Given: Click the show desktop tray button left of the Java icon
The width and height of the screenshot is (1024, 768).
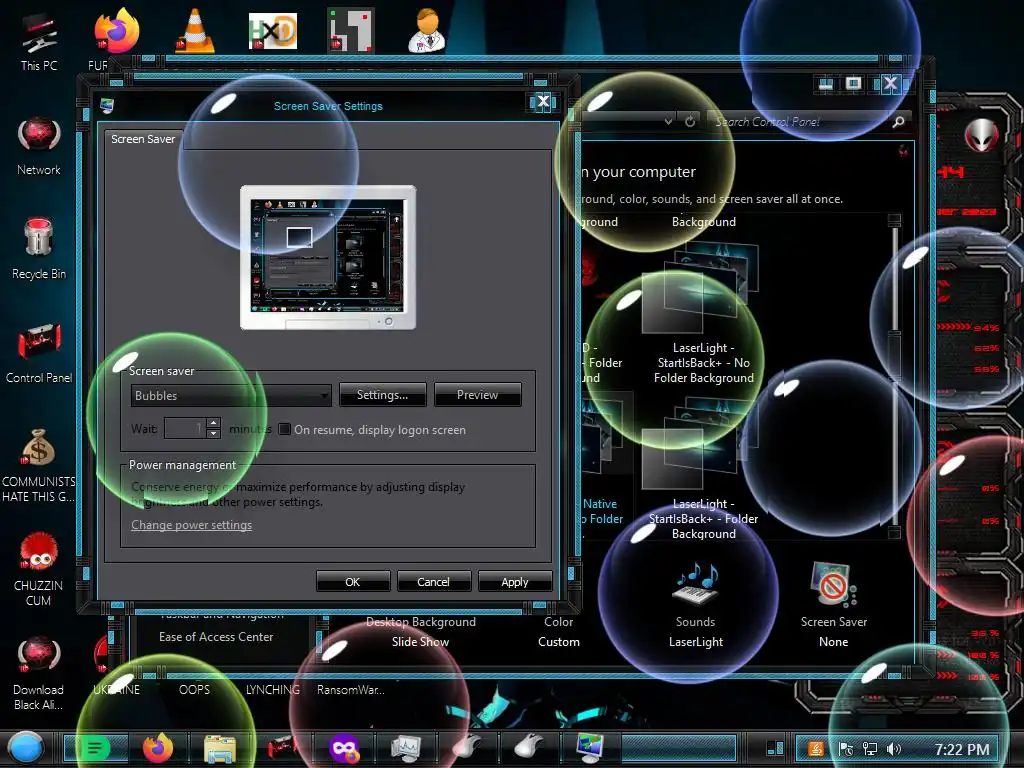Looking at the screenshot, I should point(775,748).
